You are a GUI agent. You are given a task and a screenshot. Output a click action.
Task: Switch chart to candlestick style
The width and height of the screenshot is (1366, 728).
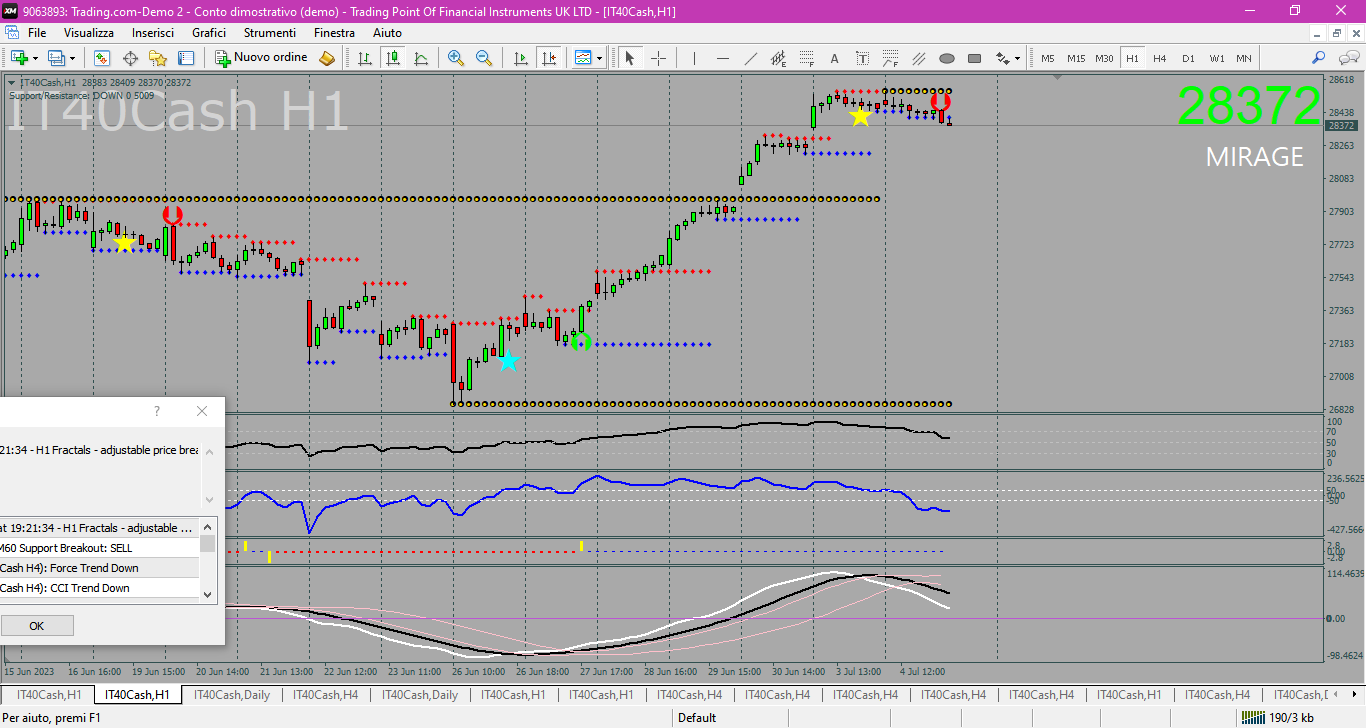coord(393,58)
